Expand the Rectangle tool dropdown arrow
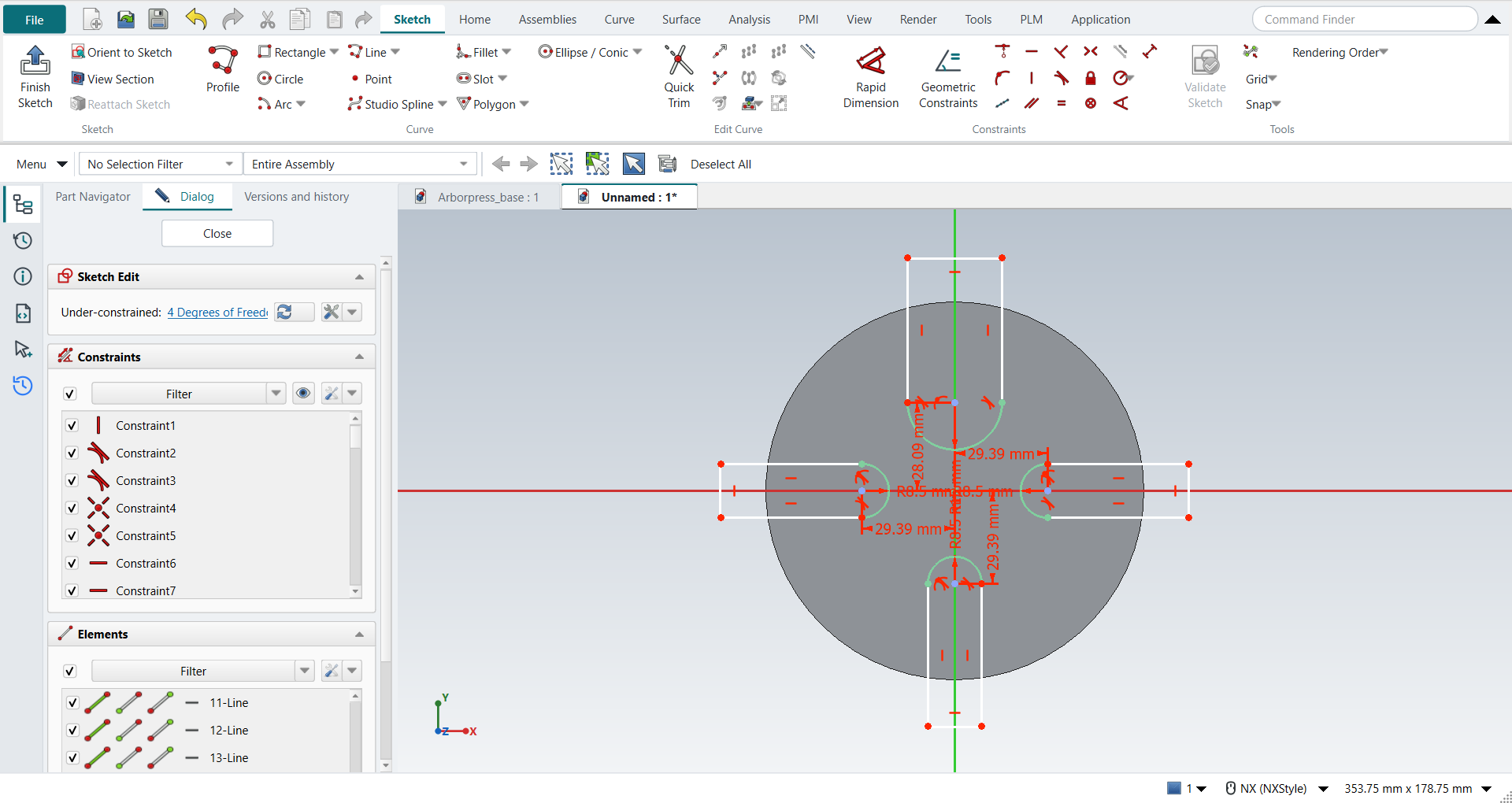The width and height of the screenshot is (1512, 803). (334, 52)
